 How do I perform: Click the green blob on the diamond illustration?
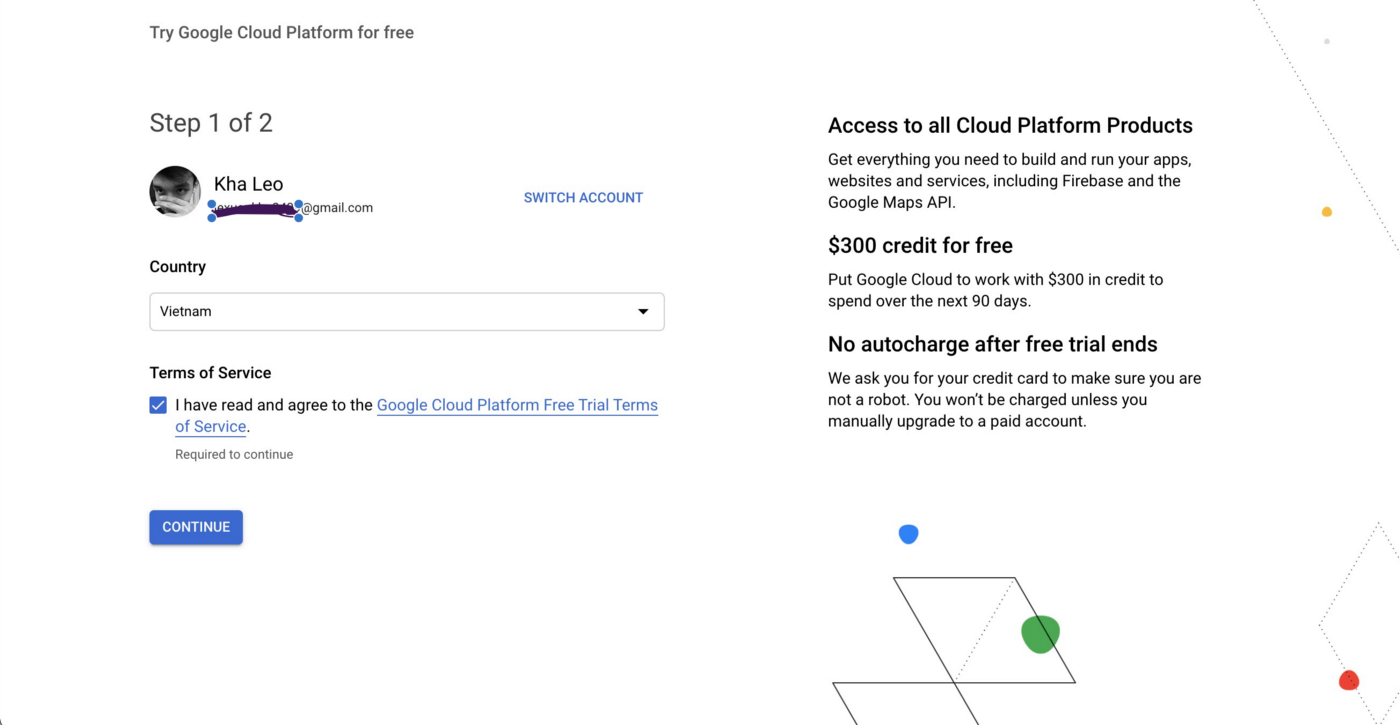tap(1040, 634)
